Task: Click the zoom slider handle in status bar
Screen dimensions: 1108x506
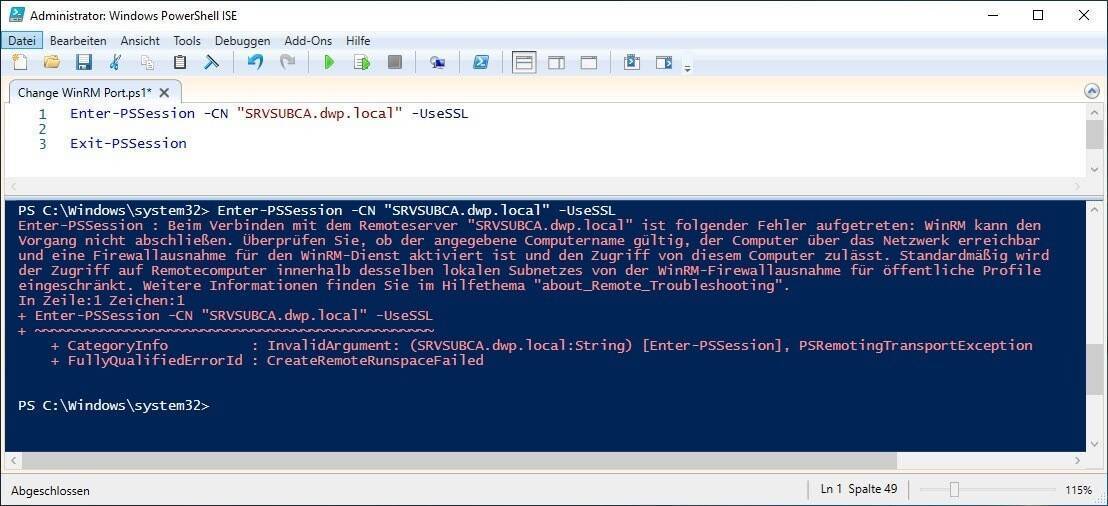Action: pyautogui.click(x=954, y=490)
